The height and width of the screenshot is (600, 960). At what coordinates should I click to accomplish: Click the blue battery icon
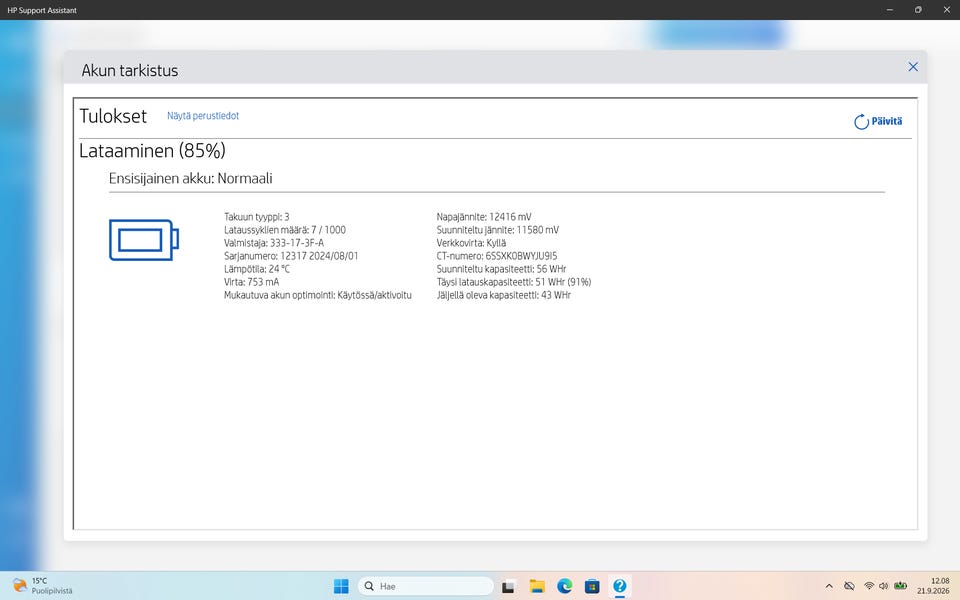click(144, 240)
